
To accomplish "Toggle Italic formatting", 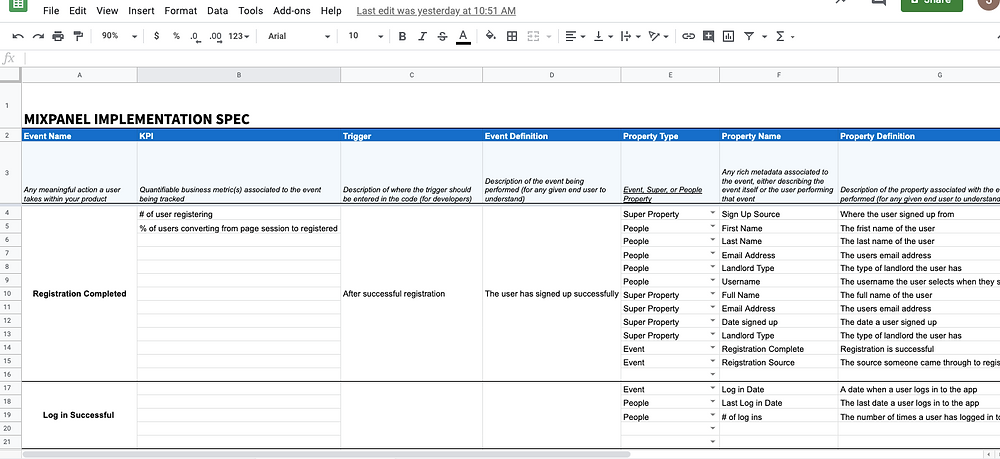I will (x=422, y=36).
